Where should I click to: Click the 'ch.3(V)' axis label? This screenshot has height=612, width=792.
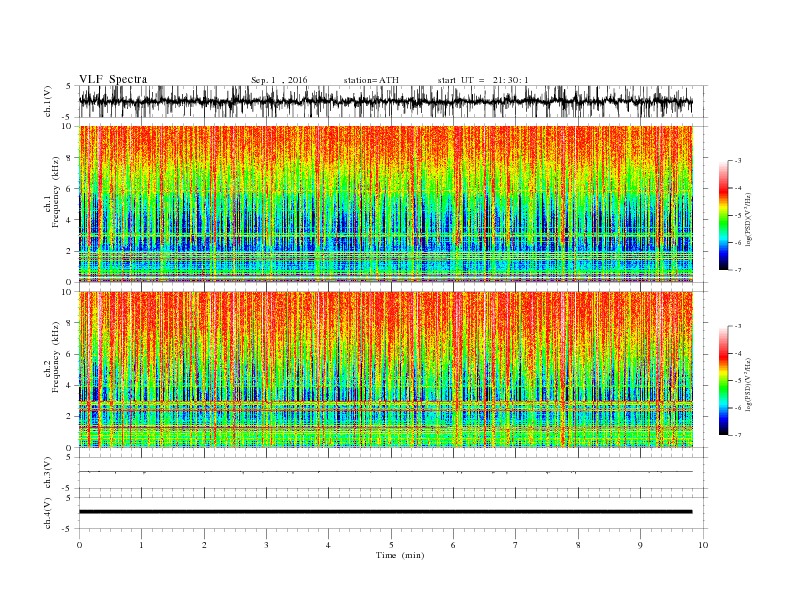click(48, 473)
